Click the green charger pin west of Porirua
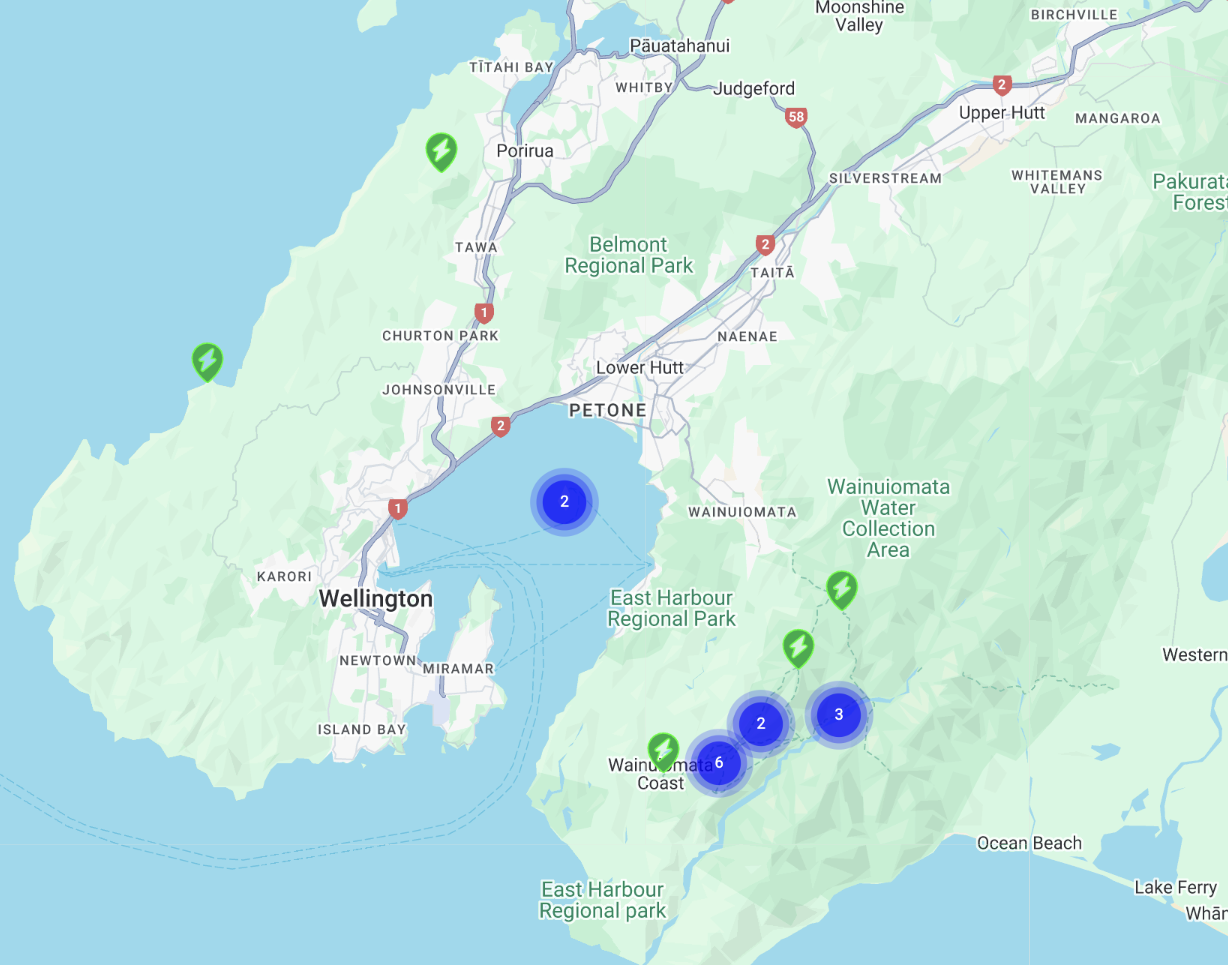 click(x=441, y=151)
